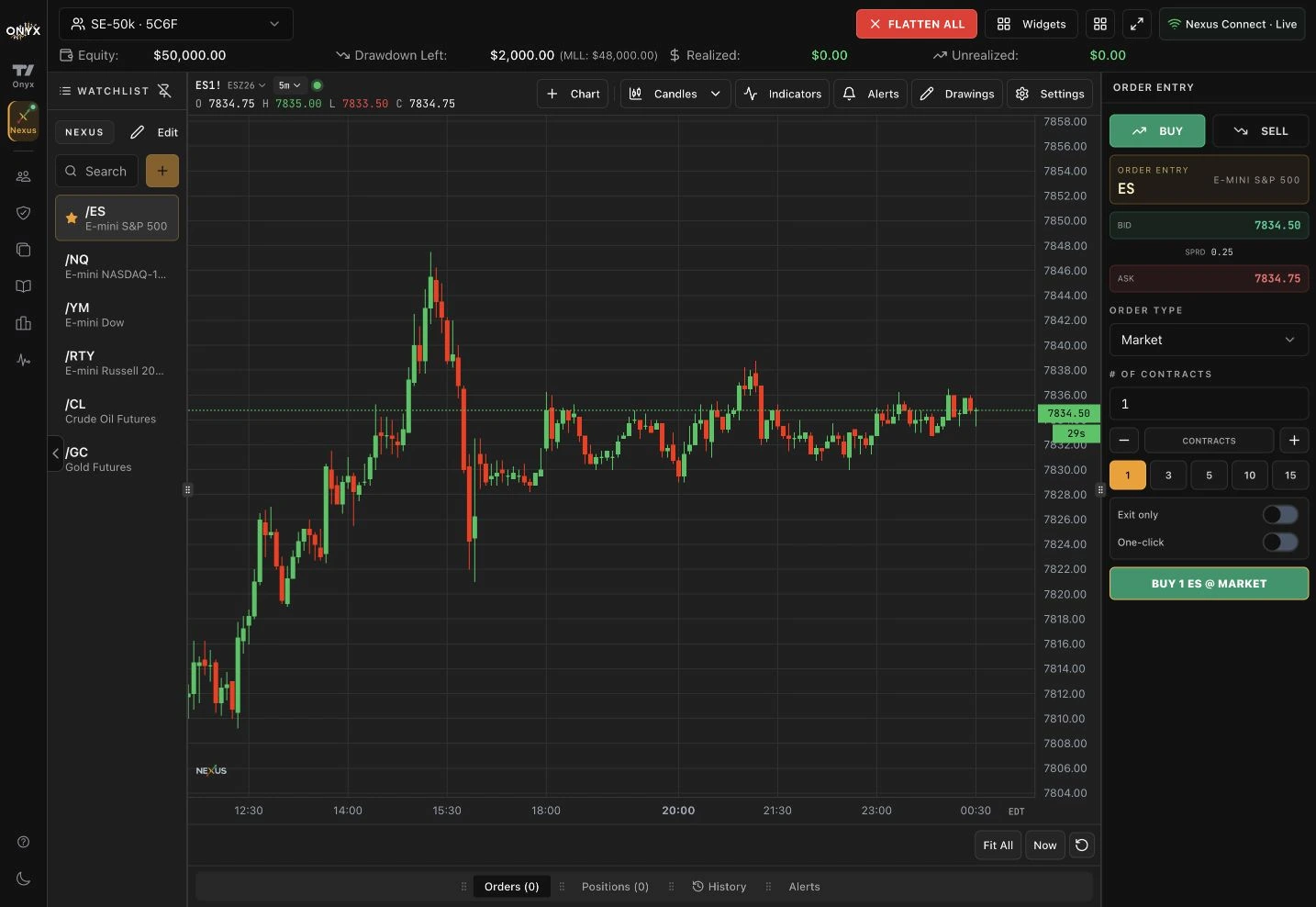Screen dimensions: 1316x907
Task: Click the layout grid icon beside Widgets
Action: click(1100, 24)
